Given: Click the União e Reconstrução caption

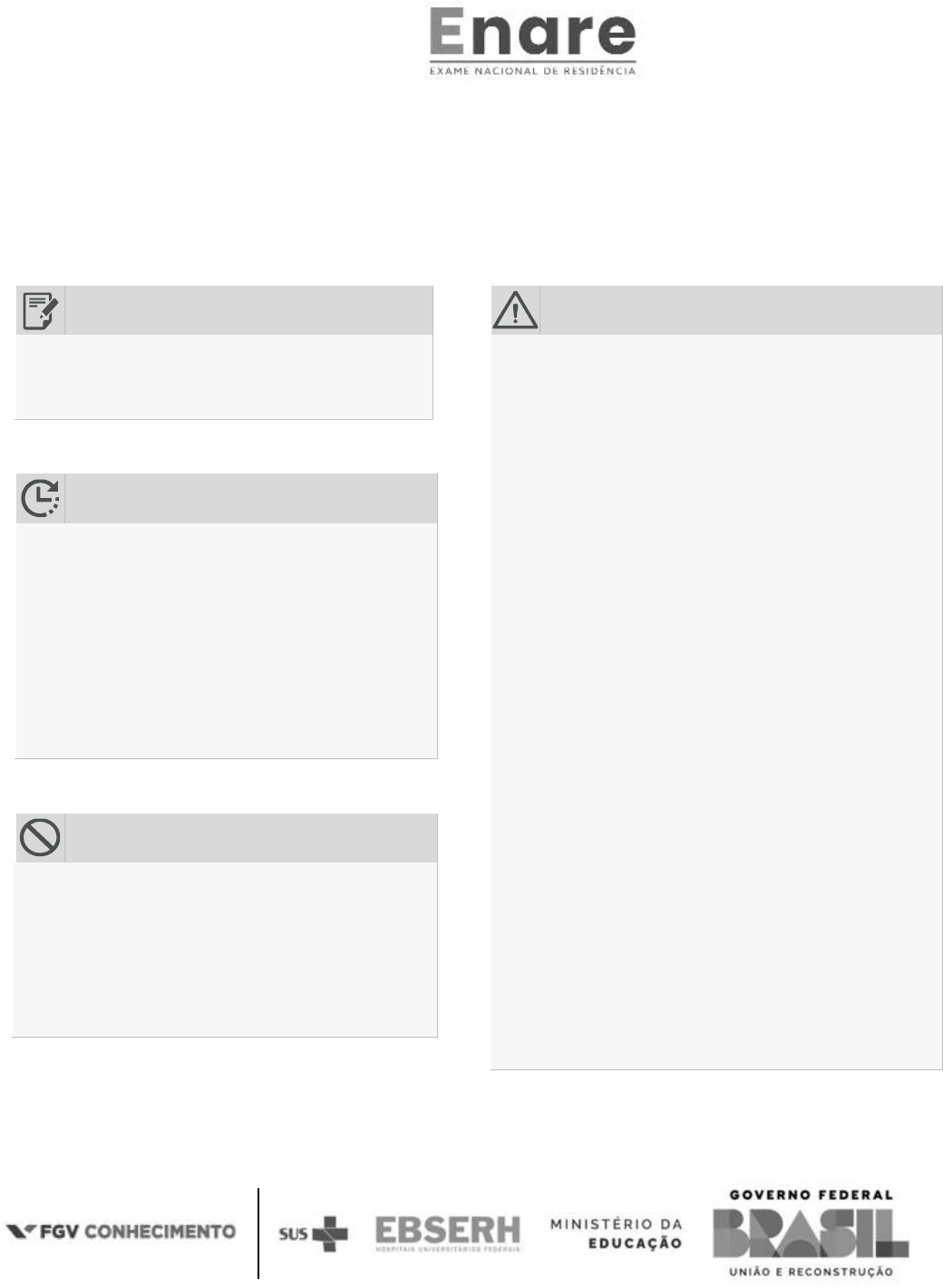Looking at the screenshot, I should coord(811,1272).
